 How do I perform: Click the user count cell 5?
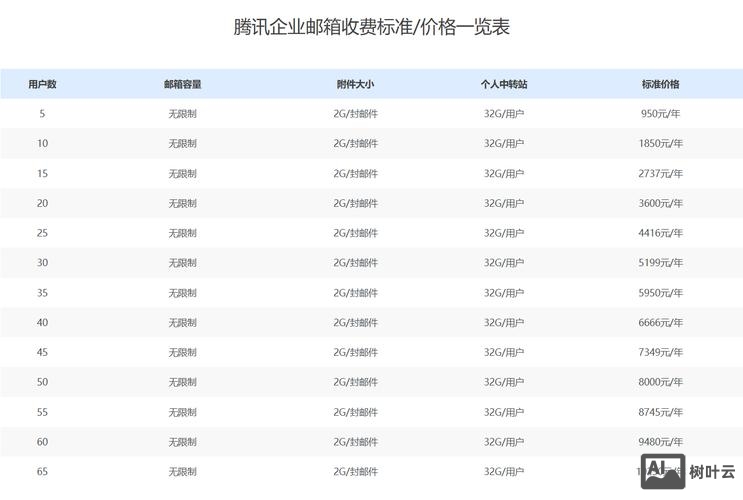(x=42, y=114)
